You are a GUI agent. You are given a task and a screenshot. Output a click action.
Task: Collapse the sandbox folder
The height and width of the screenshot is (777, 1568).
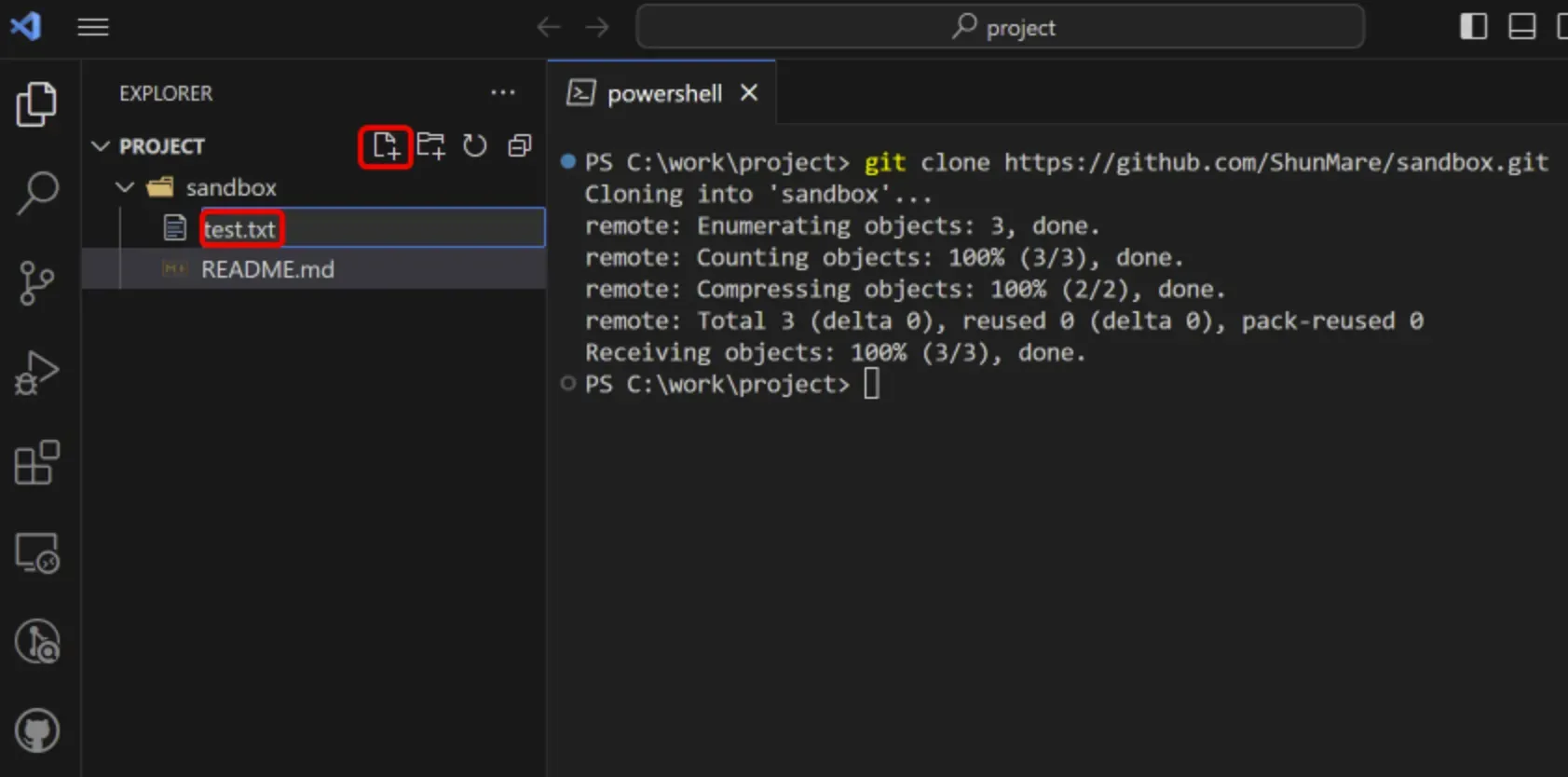point(125,187)
